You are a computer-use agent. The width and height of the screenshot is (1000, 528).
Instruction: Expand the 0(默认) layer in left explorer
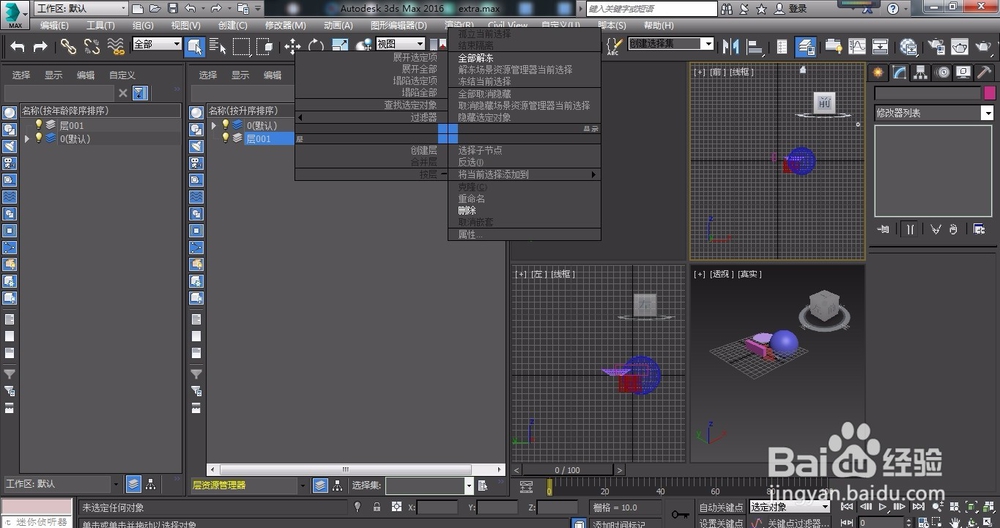coord(27,138)
